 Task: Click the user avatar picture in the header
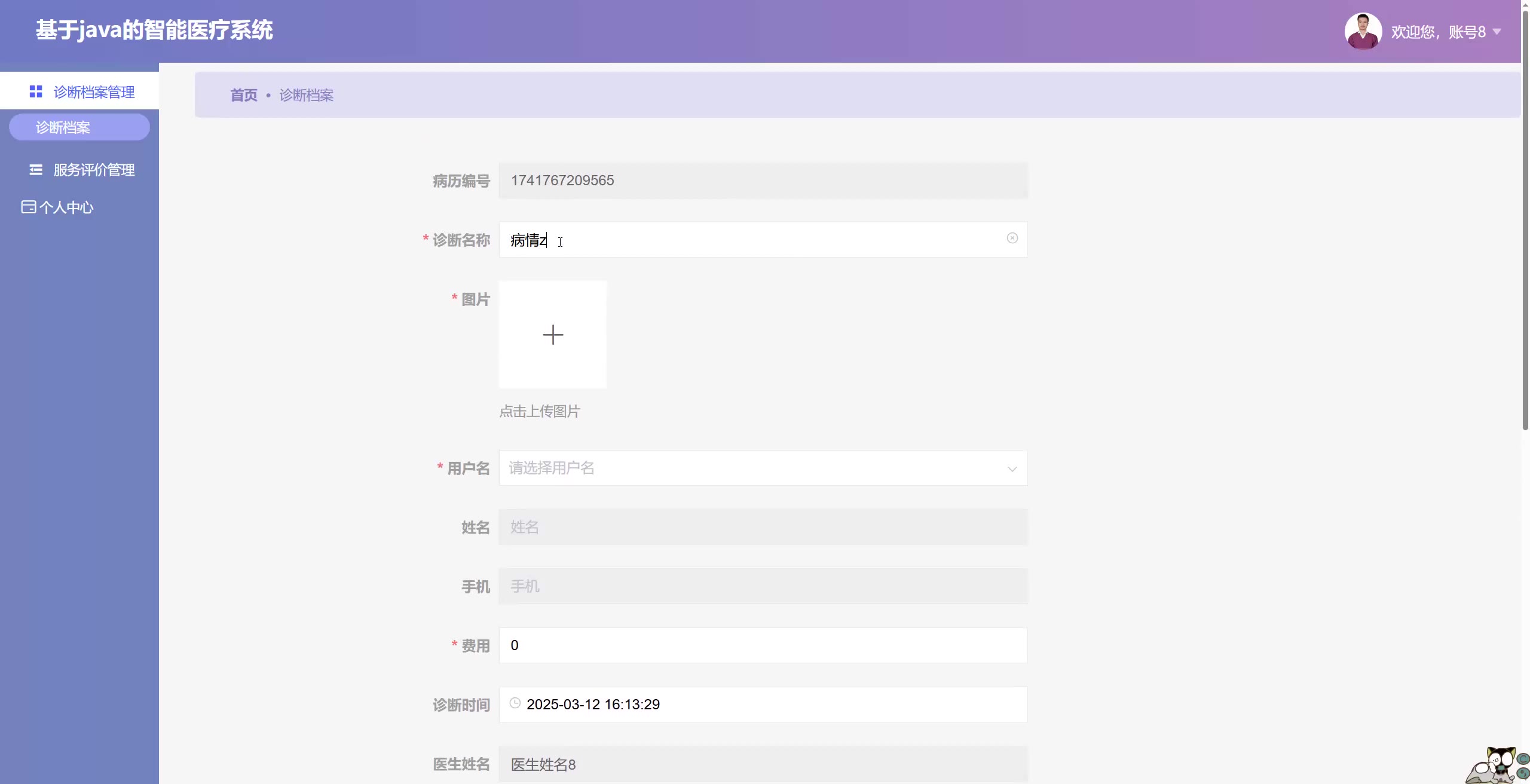1363,31
